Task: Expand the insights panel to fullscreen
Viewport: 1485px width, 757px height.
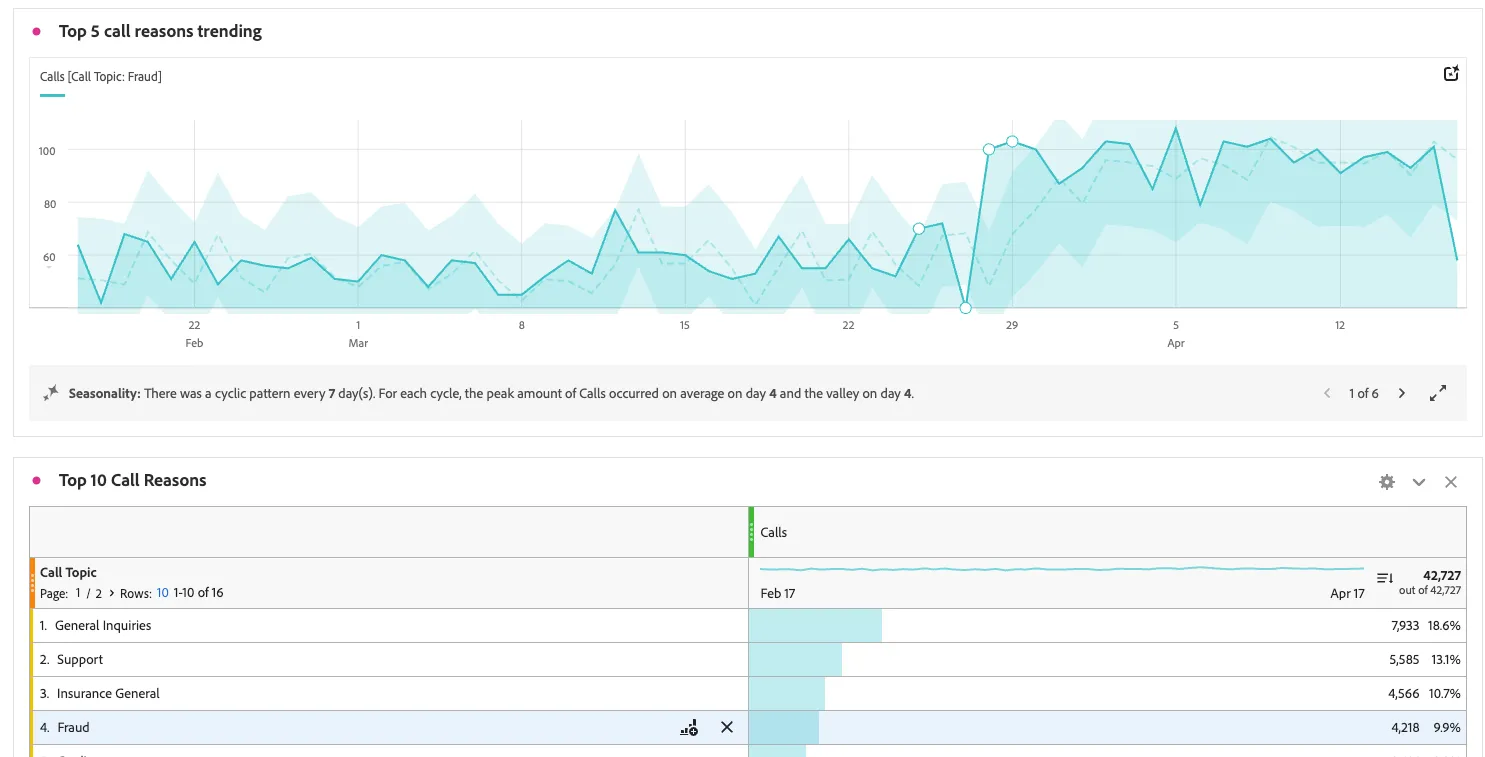Action: 1438,394
